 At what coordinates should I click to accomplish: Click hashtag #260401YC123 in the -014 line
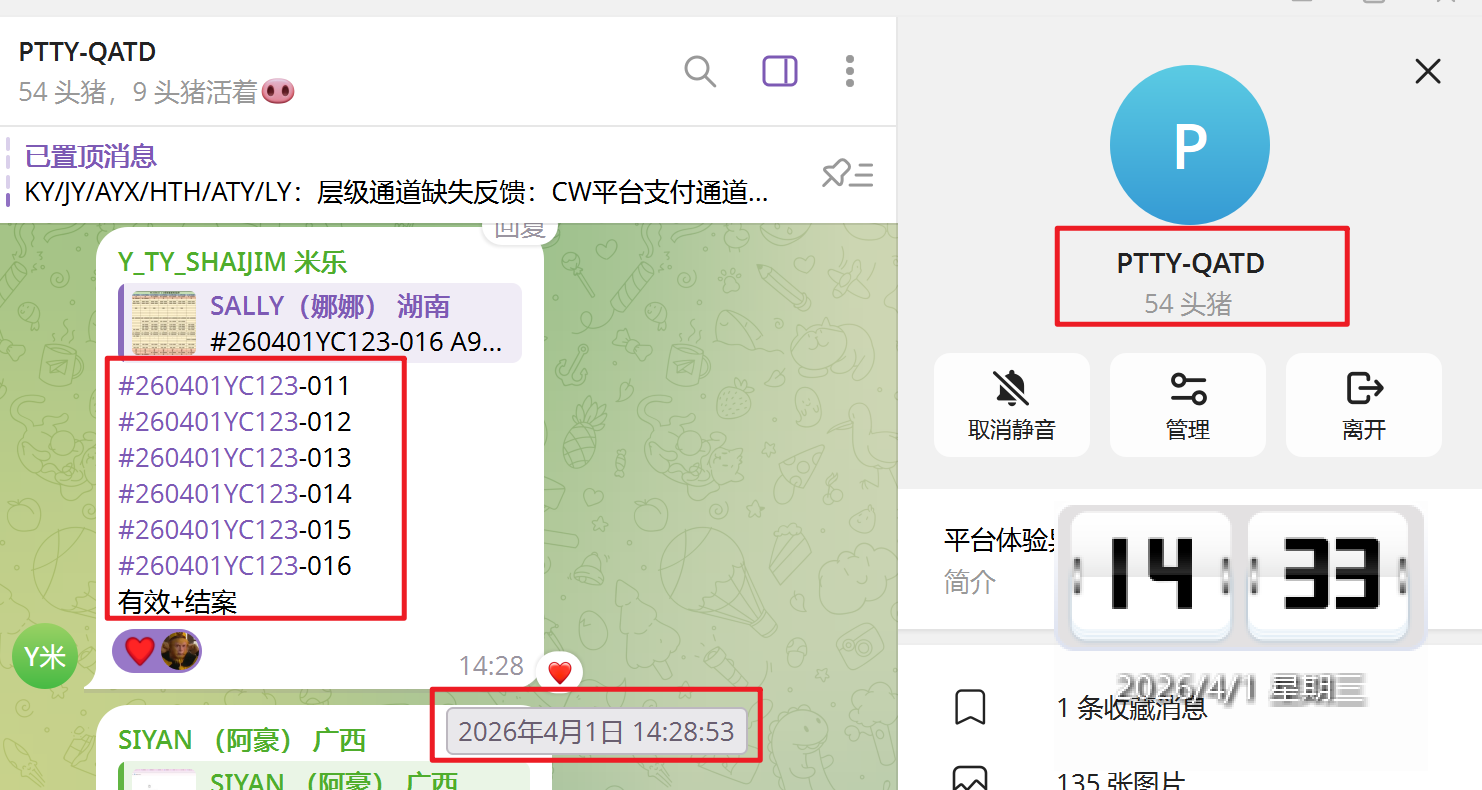point(208,494)
